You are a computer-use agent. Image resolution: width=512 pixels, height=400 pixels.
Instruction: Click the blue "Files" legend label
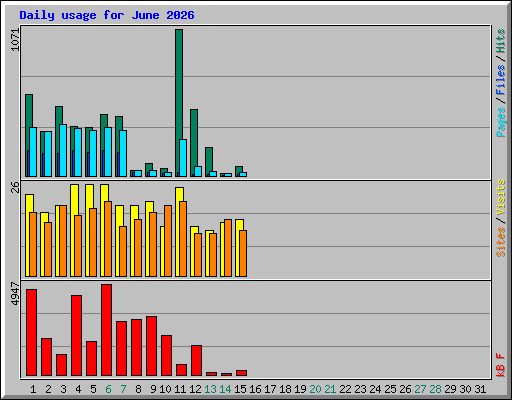click(501, 80)
